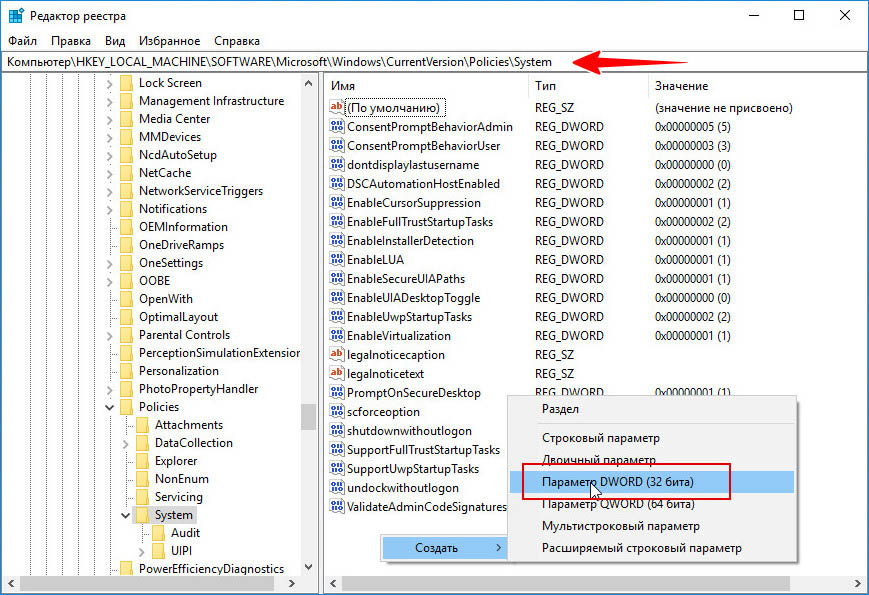The height and width of the screenshot is (595, 869).
Task: Expand the PhotoPropertyHandler node
Action: click(x=110, y=389)
